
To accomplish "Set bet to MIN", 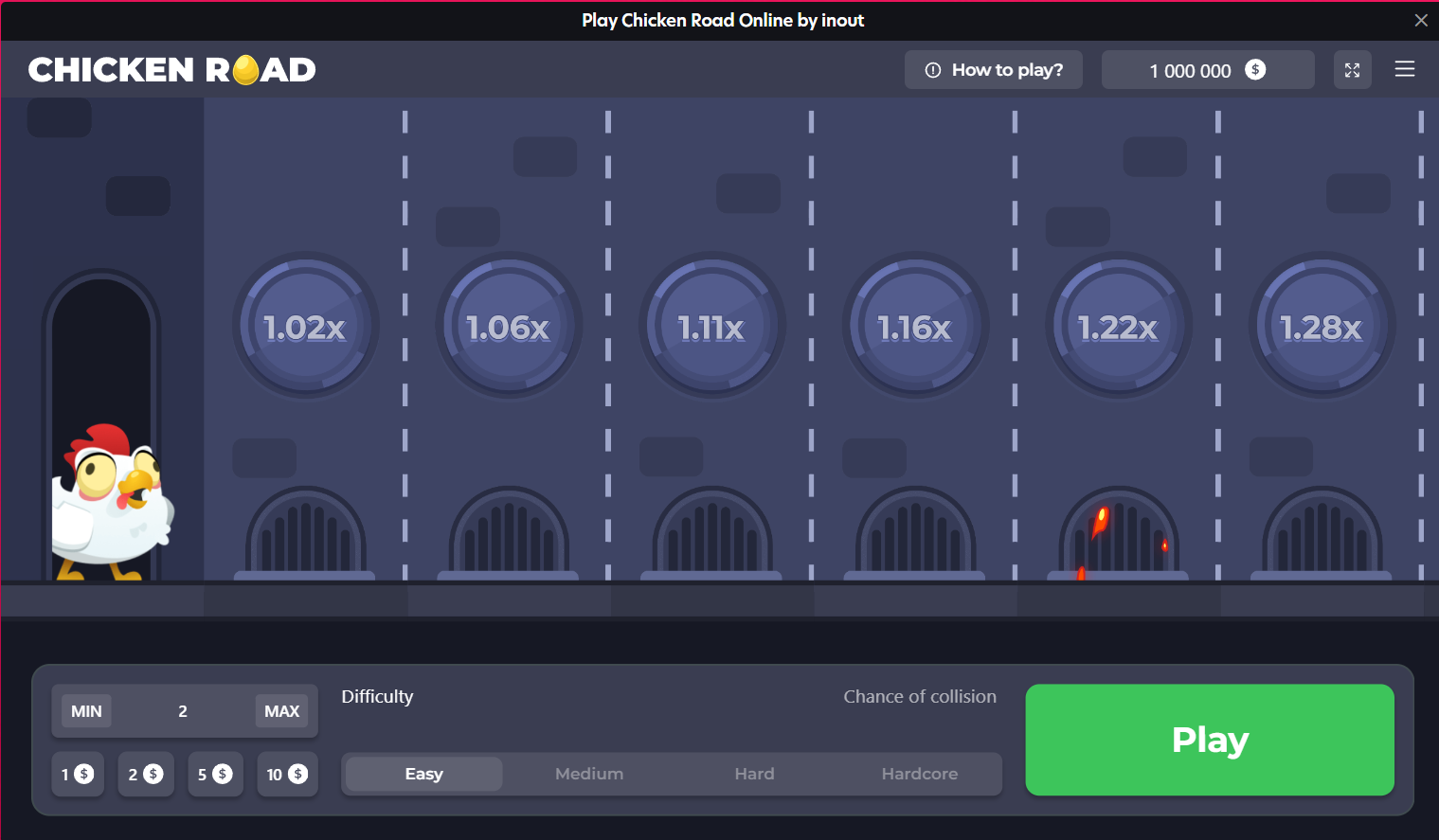I will click(86, 711).
